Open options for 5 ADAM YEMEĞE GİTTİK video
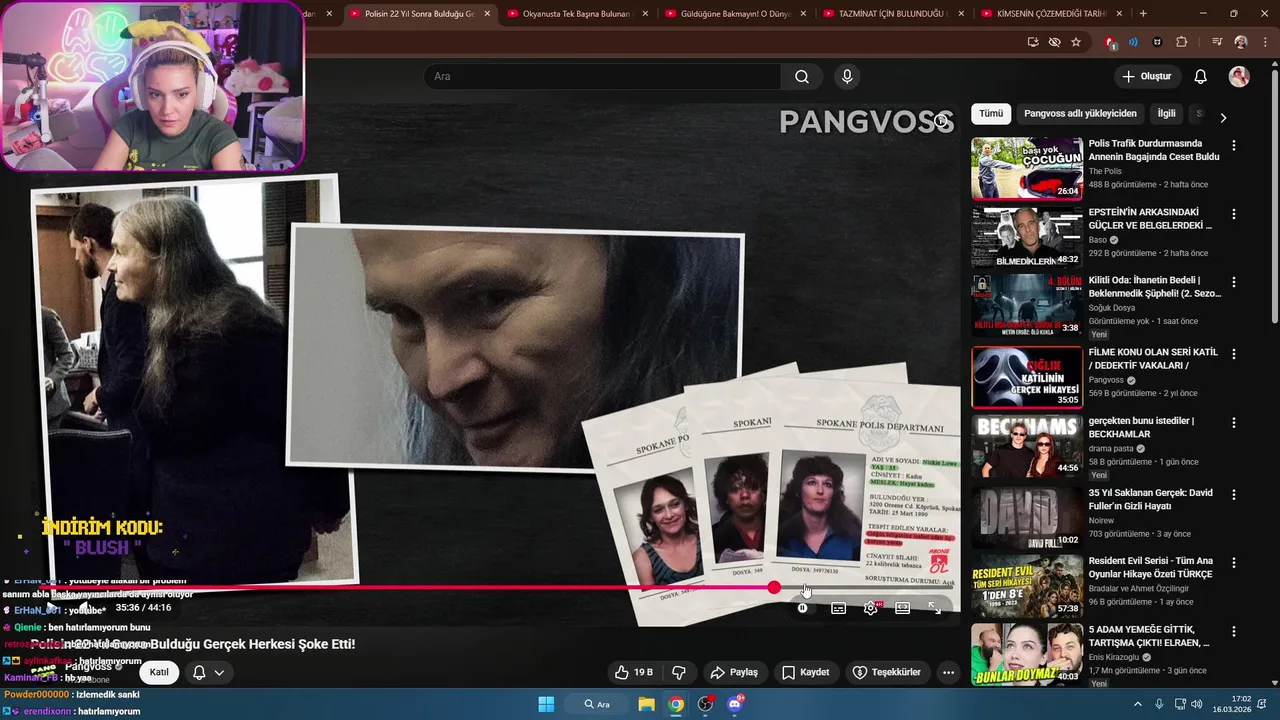 pos(1234,632)
